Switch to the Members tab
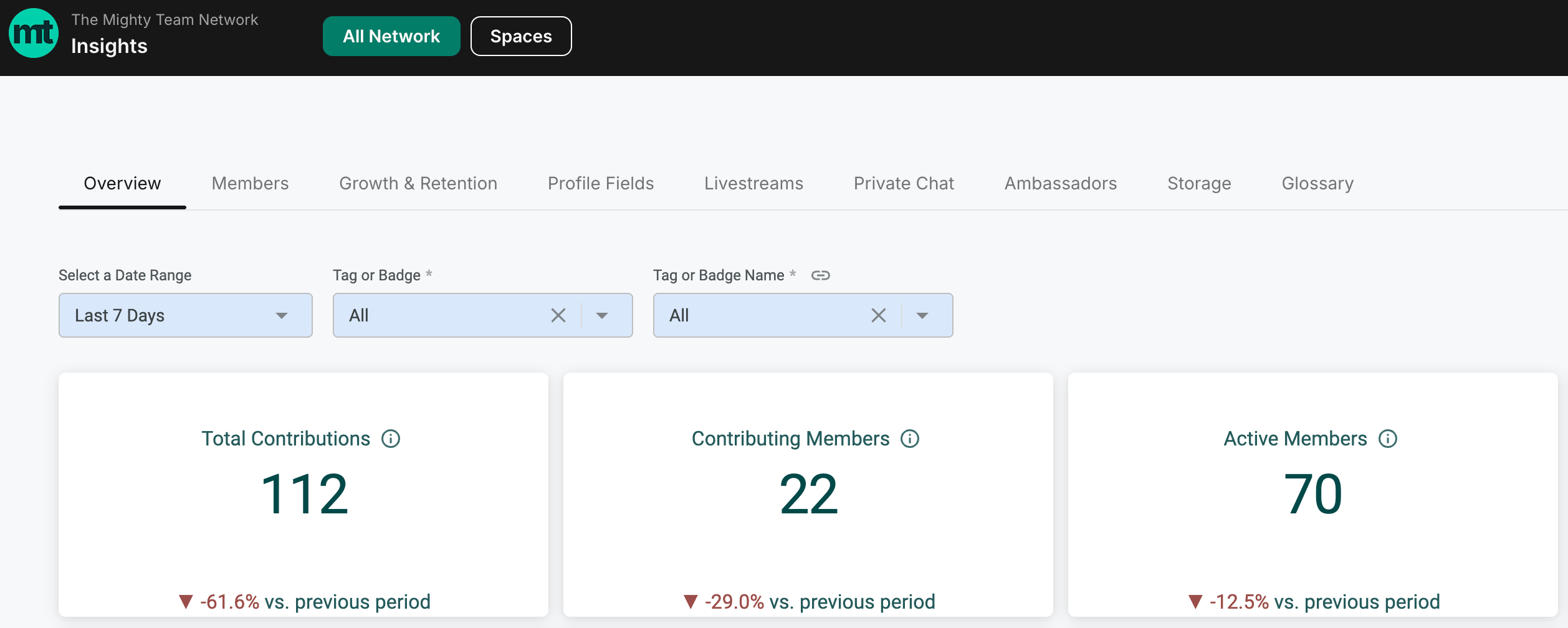 (250, 183)
